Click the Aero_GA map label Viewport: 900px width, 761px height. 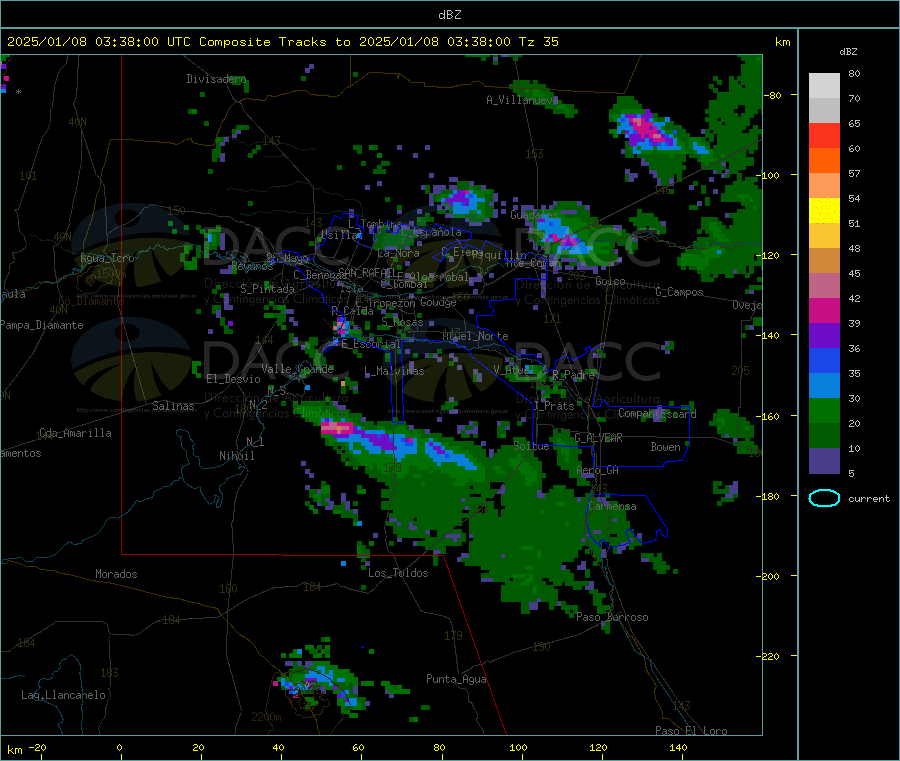pos(598,470)
